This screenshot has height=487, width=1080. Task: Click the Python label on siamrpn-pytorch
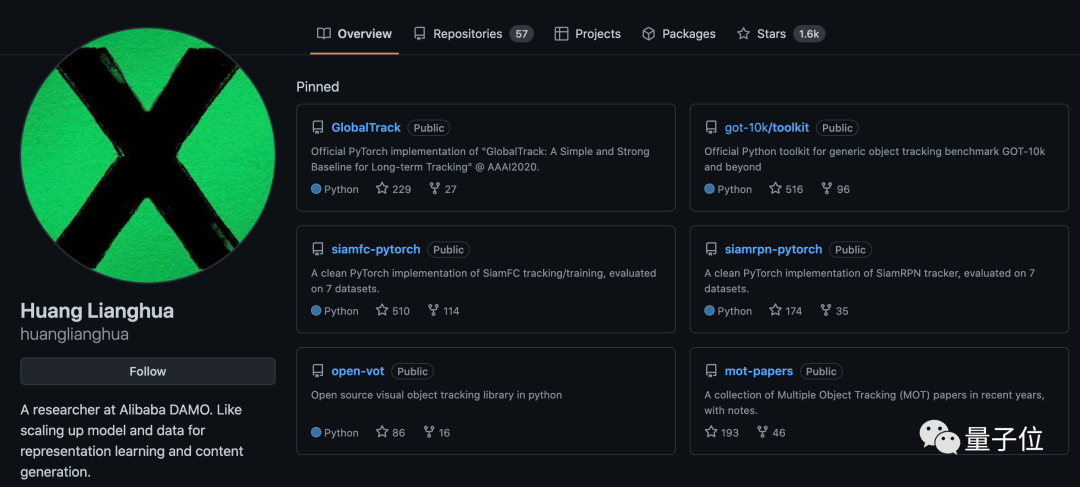pyautogui.click(x=735, y=311)
